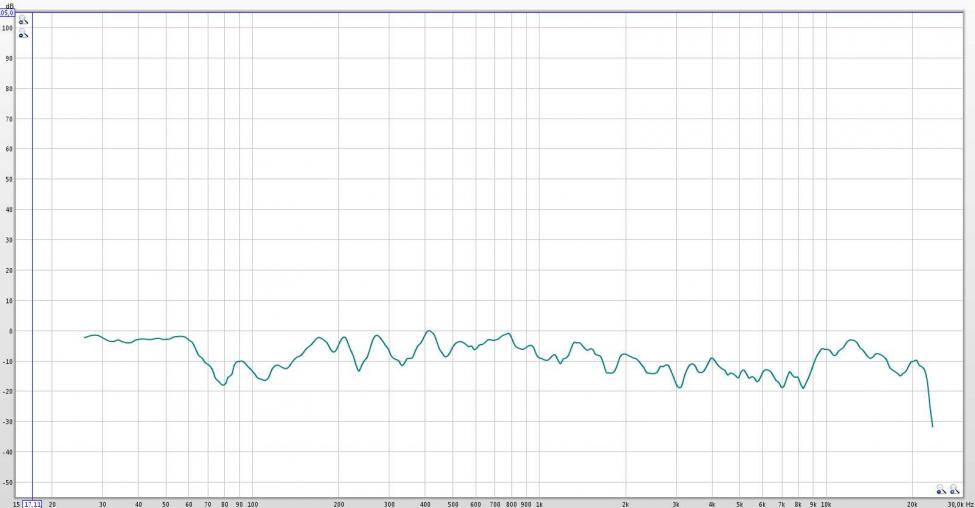975x508 pixels.
Task: Click the 30,0k Hz axis end label
Action: 960,504
